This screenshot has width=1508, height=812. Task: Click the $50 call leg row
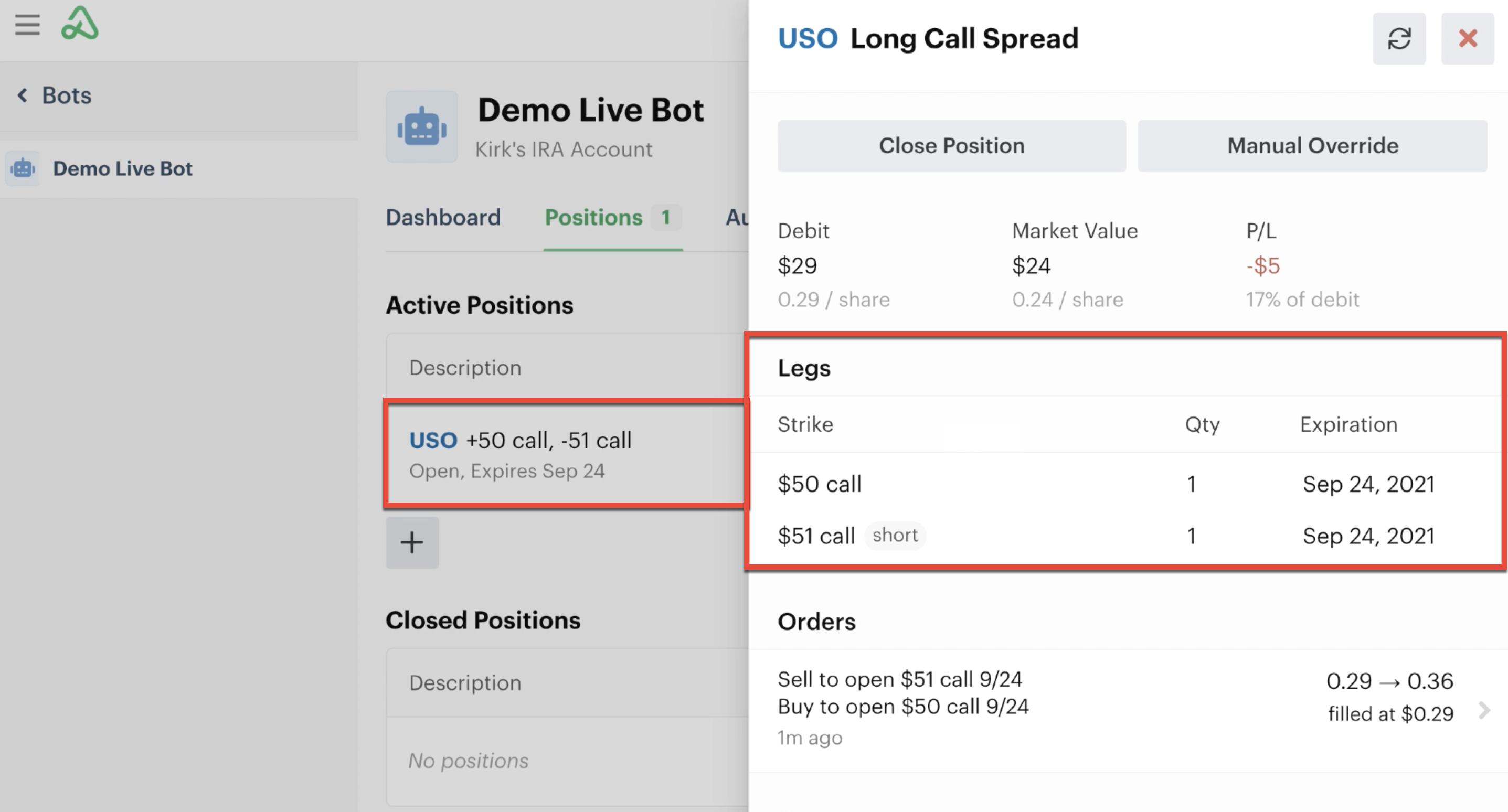pos(1128,484)
